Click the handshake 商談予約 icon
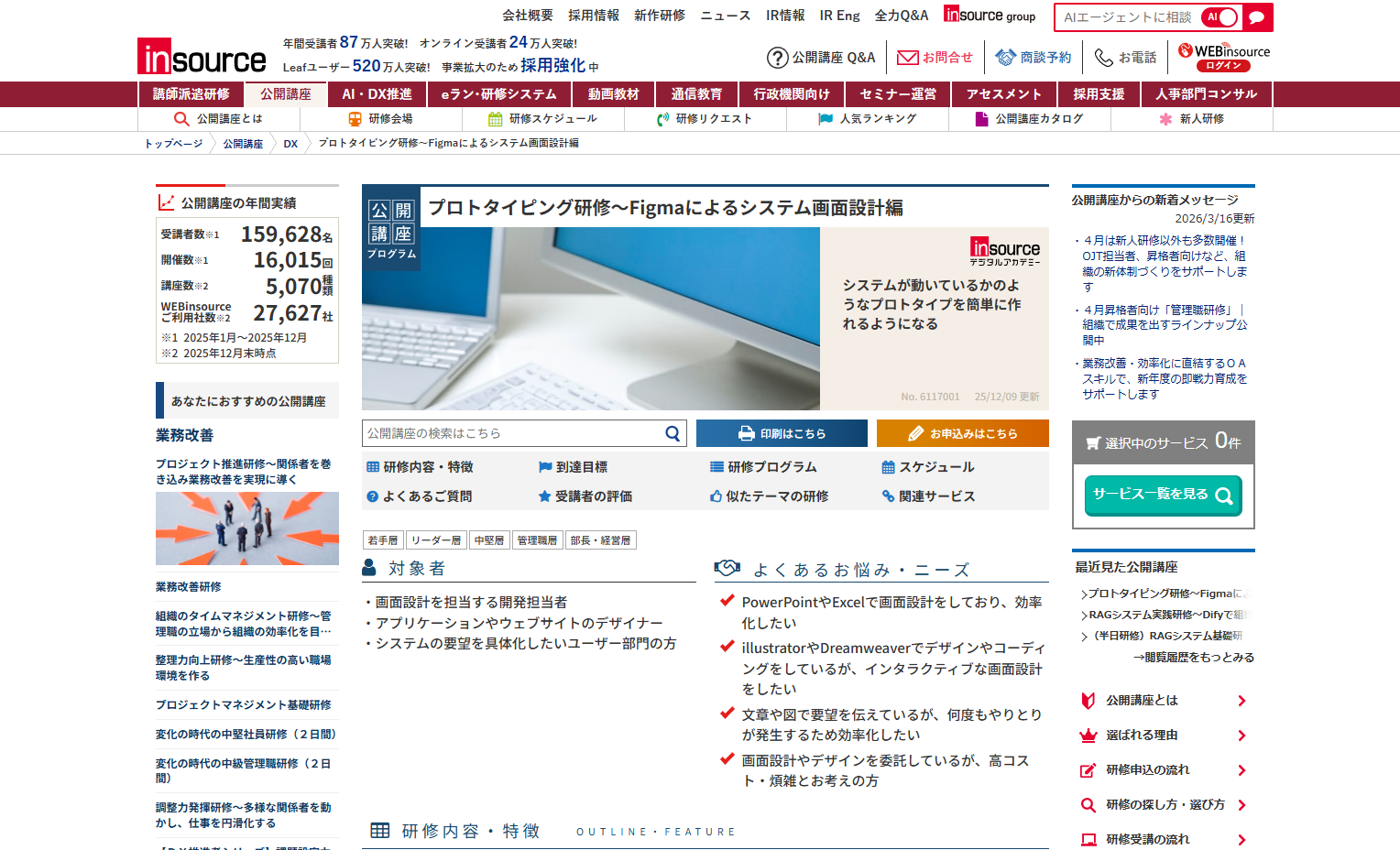 tap(1005, 58)
